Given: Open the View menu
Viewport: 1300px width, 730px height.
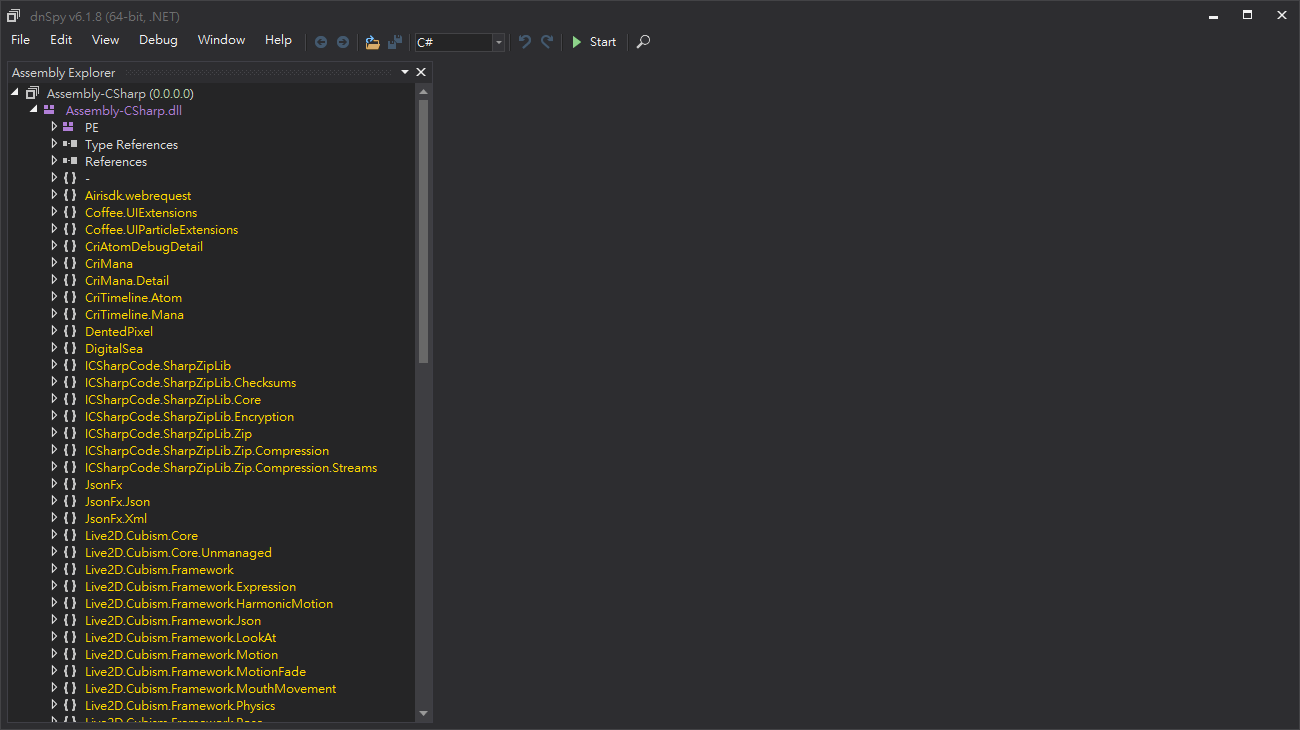Looking at the screenshot, I should point(105,40).
